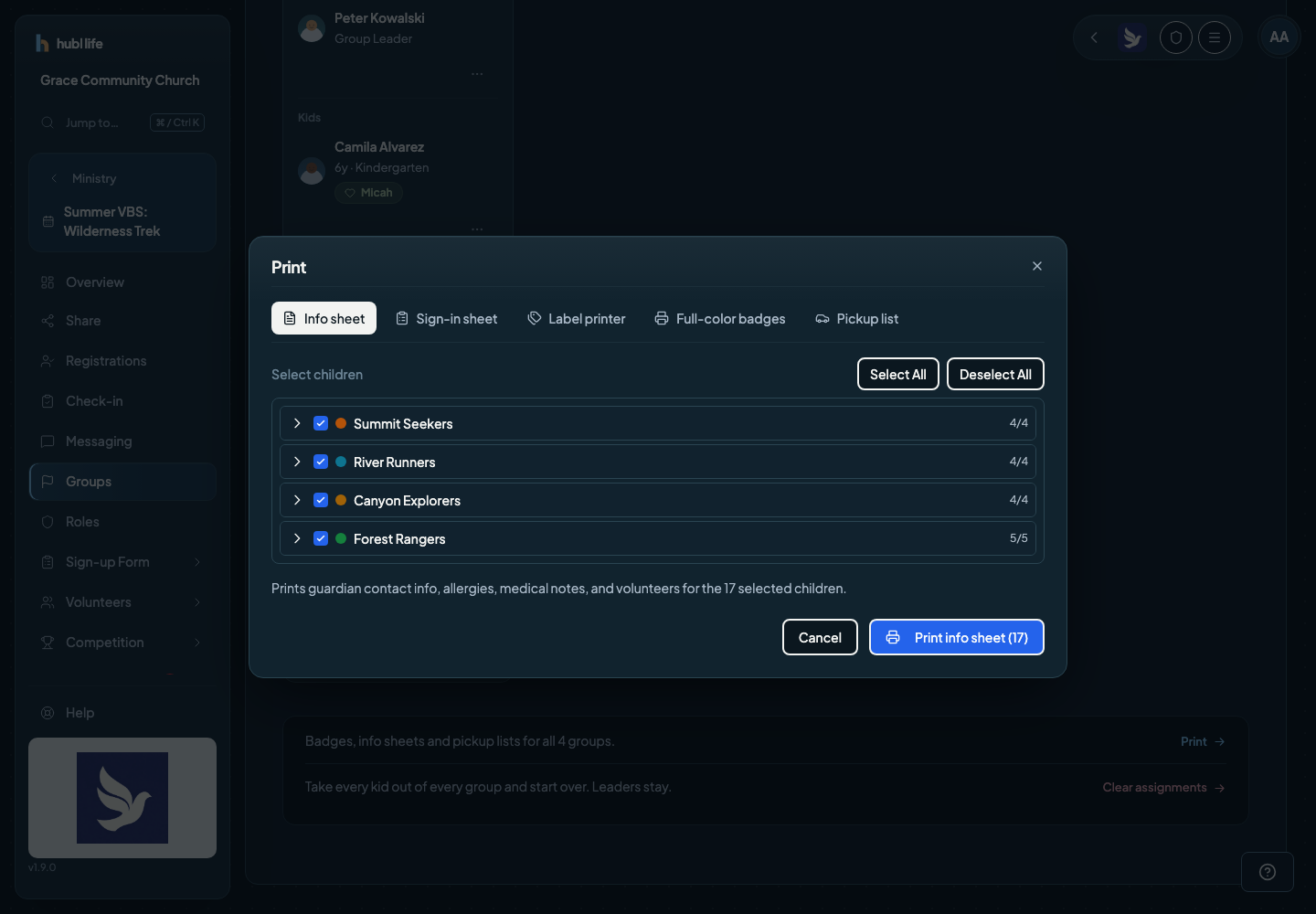Image resolution: width=1316 pixels, height=914 pixels.
Task: Expand the Canyon Explorers group row
Action: coord(297,500)
